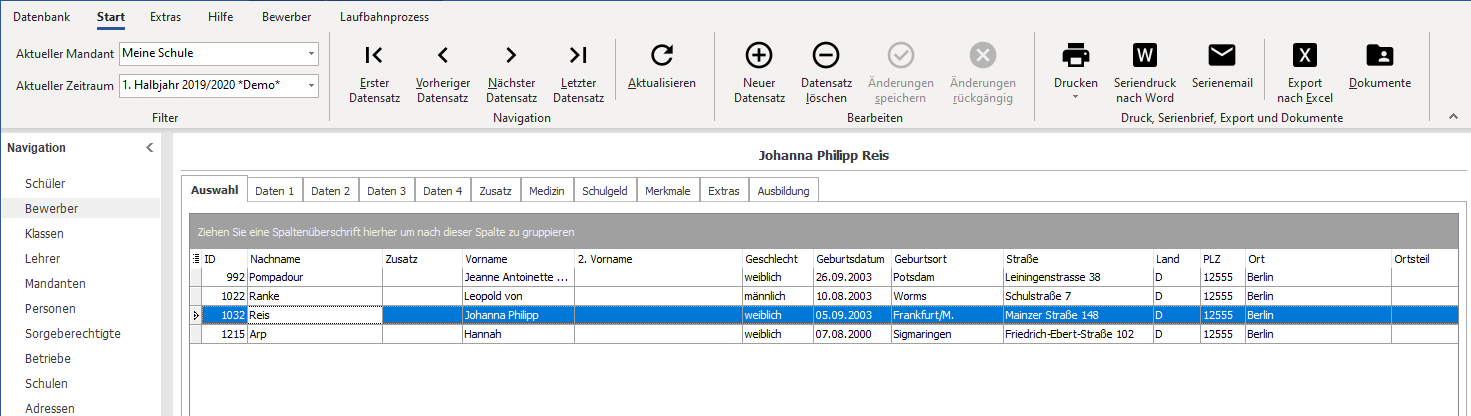This screenshot has width=1471, height=416.
Task: Sort by PLZ column header
Action: [x=1222, y=259]
